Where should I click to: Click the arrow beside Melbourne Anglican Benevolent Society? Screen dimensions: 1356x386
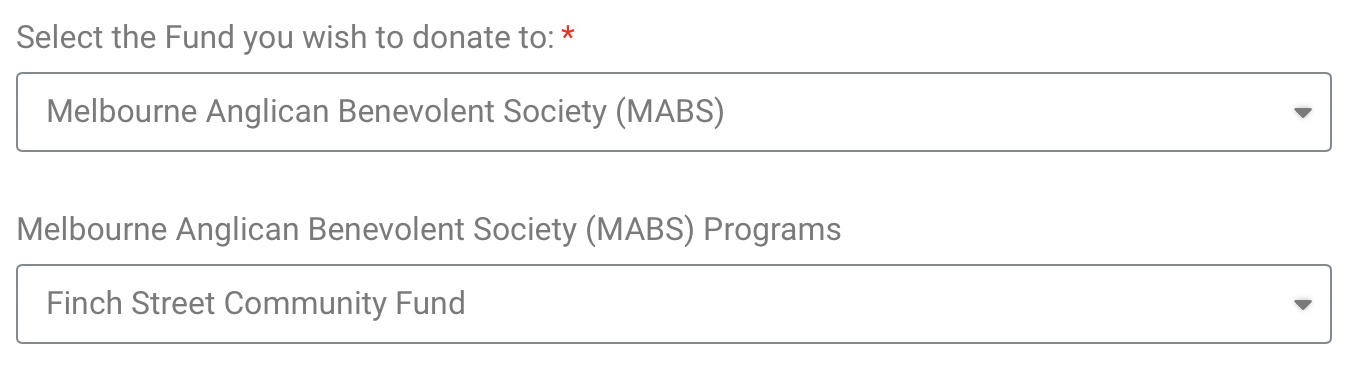point(1302,113)
